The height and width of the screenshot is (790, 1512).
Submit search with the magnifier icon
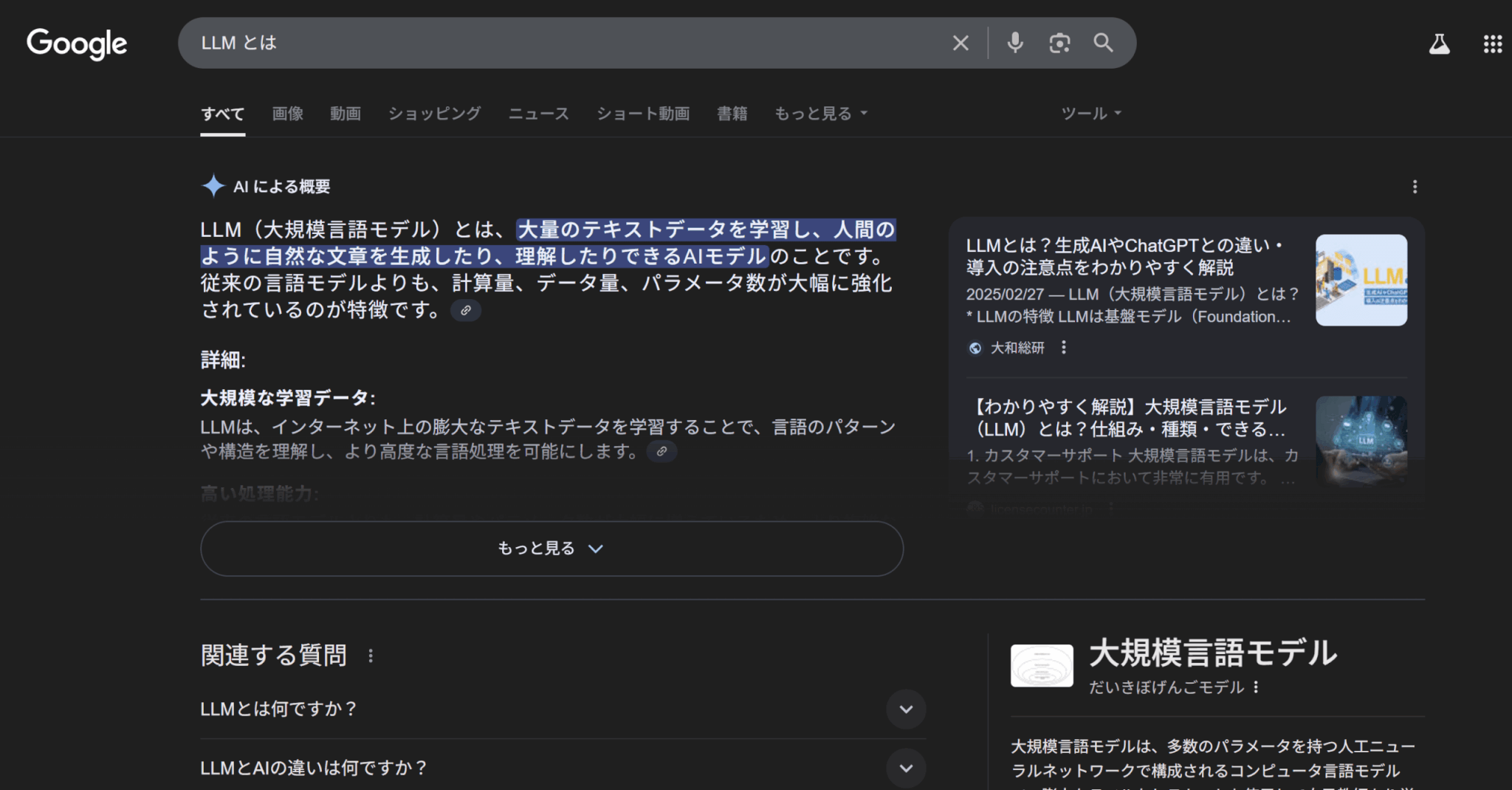click(x=1103, y=43)
